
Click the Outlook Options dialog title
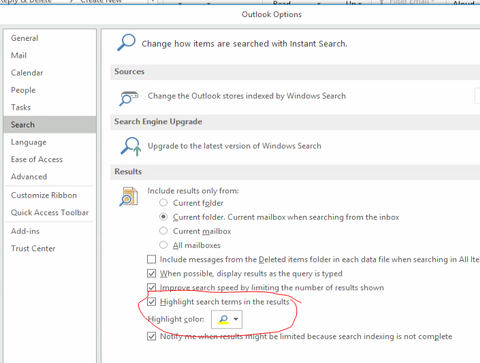pos(271,15)
